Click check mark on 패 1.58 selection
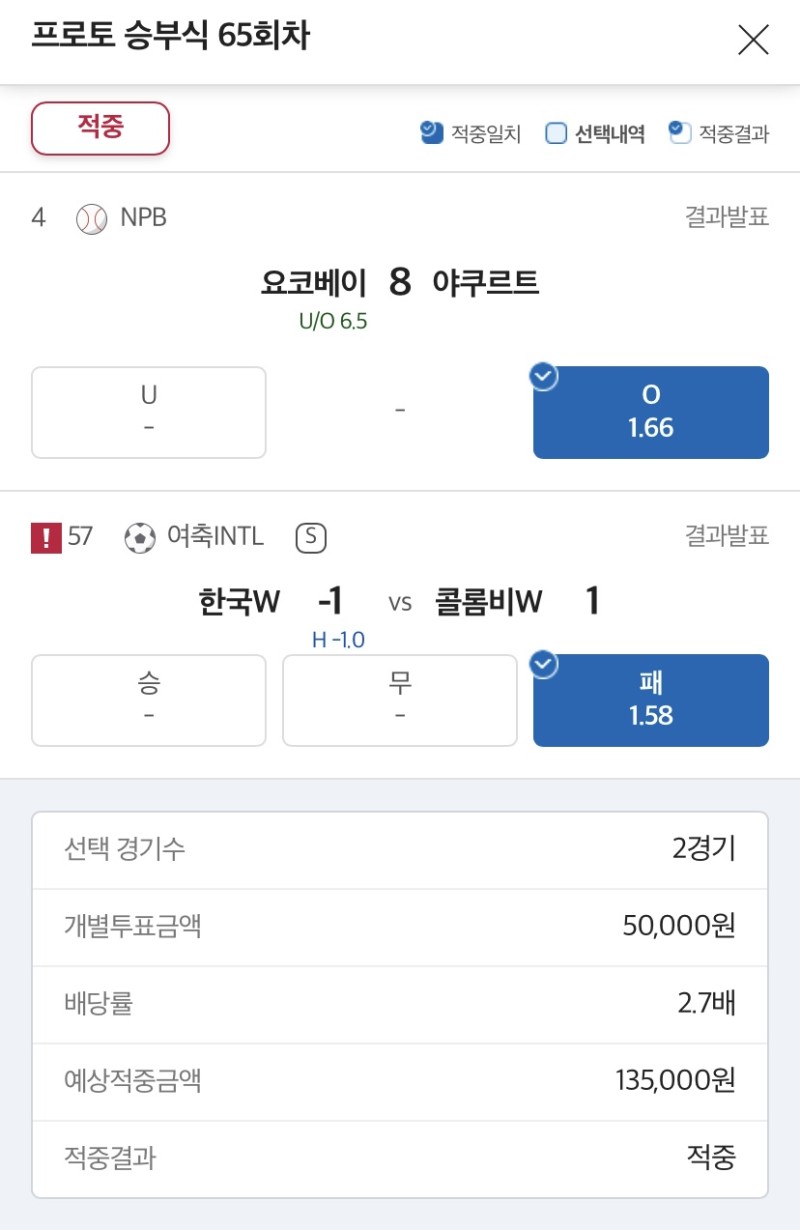The height and width of the screenshot is (1230, 800). tap(544, 665)
